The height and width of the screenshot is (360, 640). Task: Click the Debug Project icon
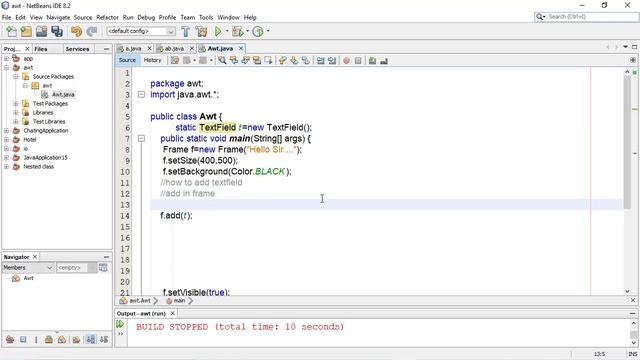[x=237, y=31]
